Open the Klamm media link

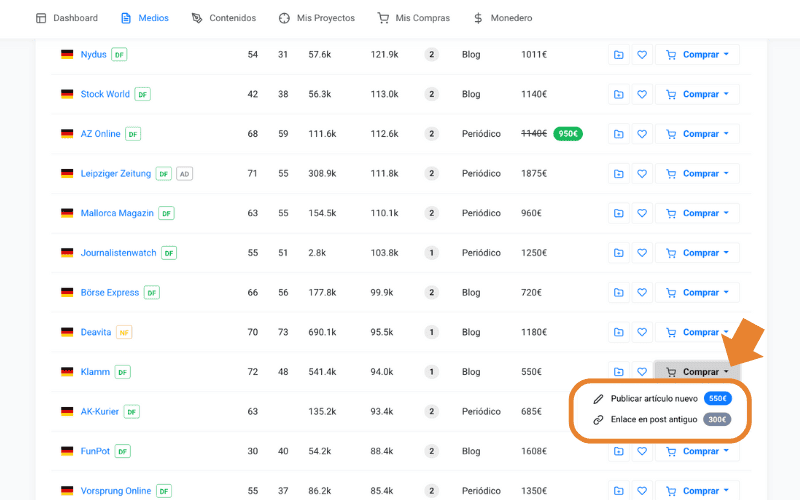(95, 372)
